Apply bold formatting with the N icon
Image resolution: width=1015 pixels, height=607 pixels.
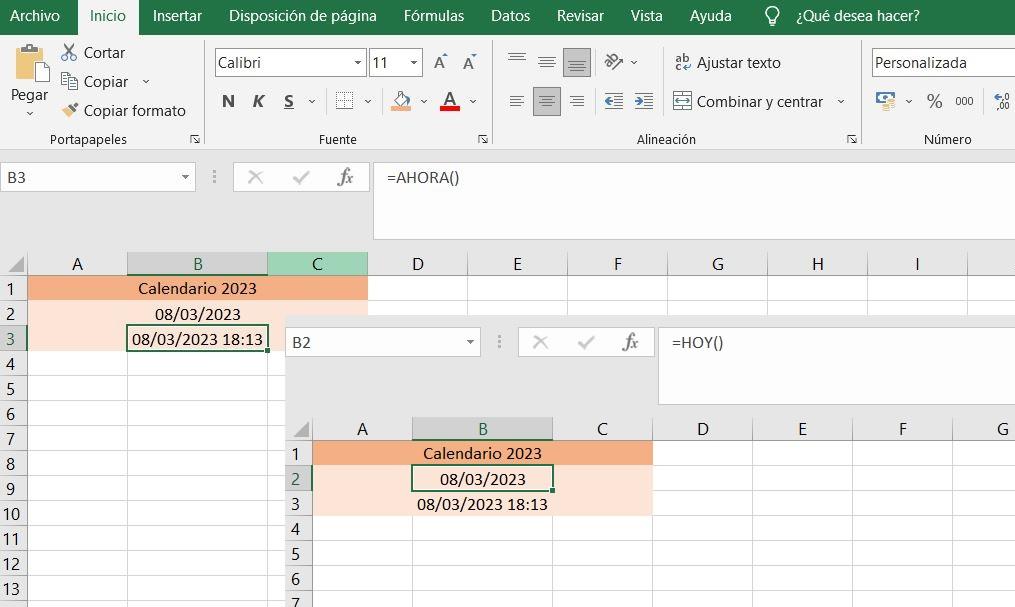pyautogui.click(x=228, y=101)
